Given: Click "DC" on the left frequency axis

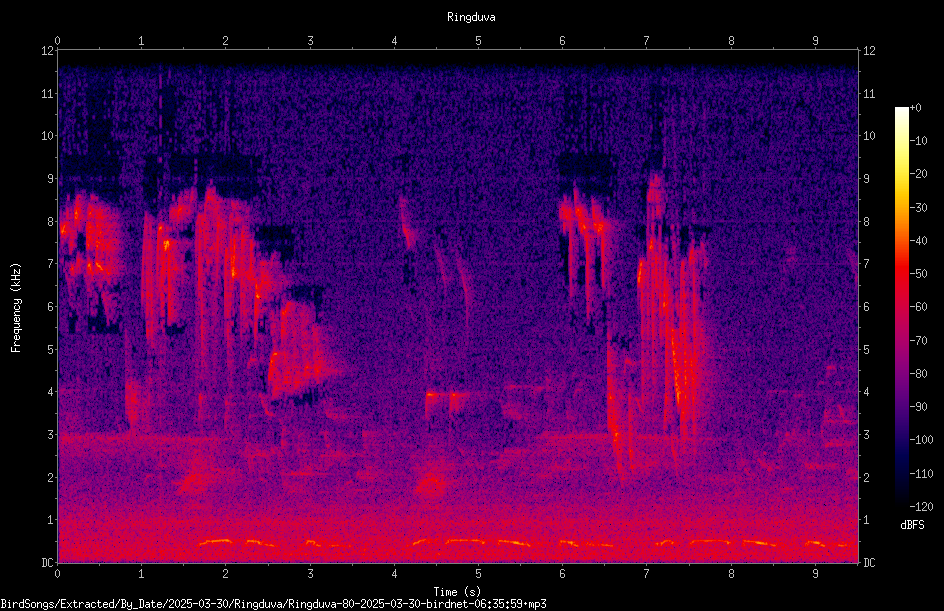Looking at the screenshot, I should point(48,563).
